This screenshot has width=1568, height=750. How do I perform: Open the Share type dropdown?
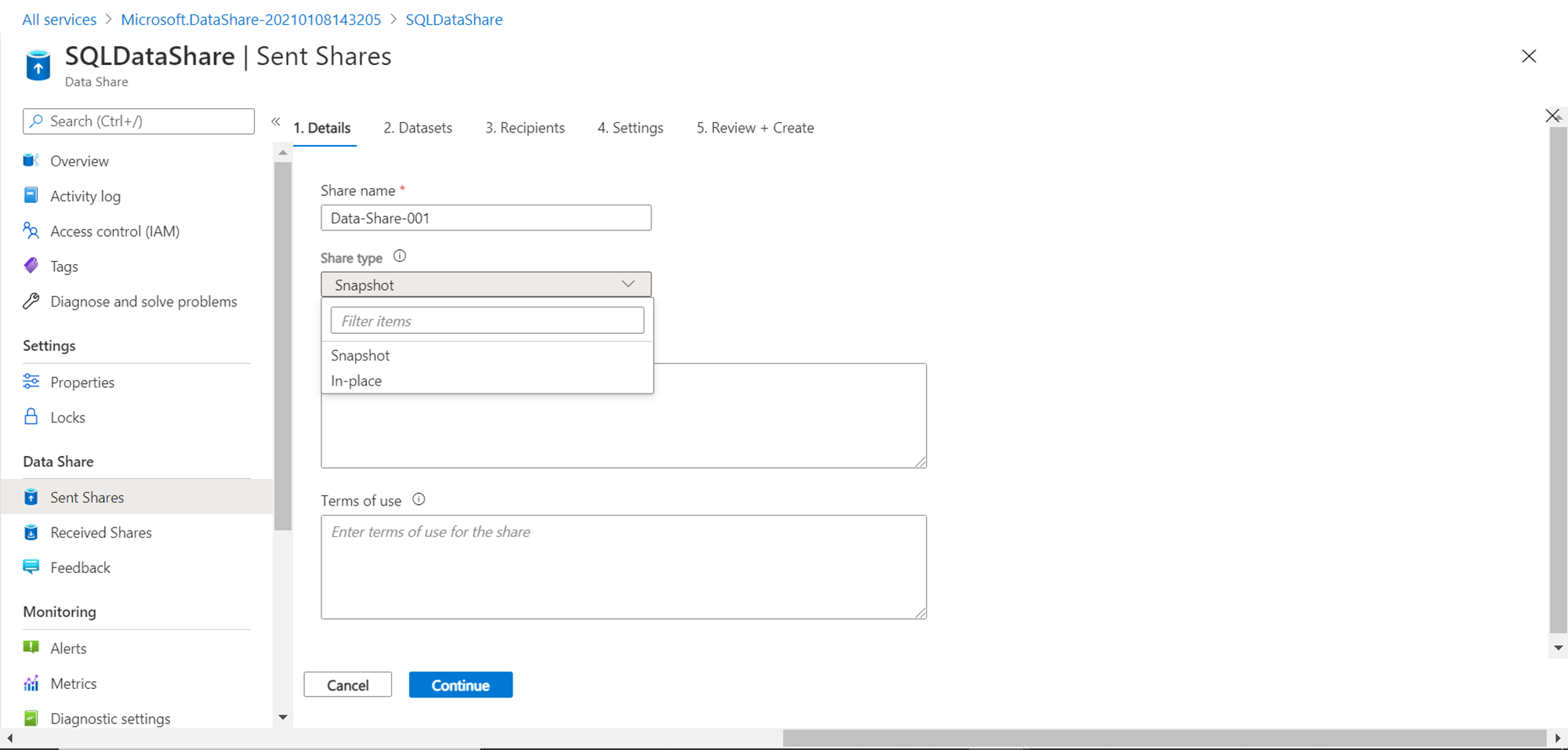(486, 284)
